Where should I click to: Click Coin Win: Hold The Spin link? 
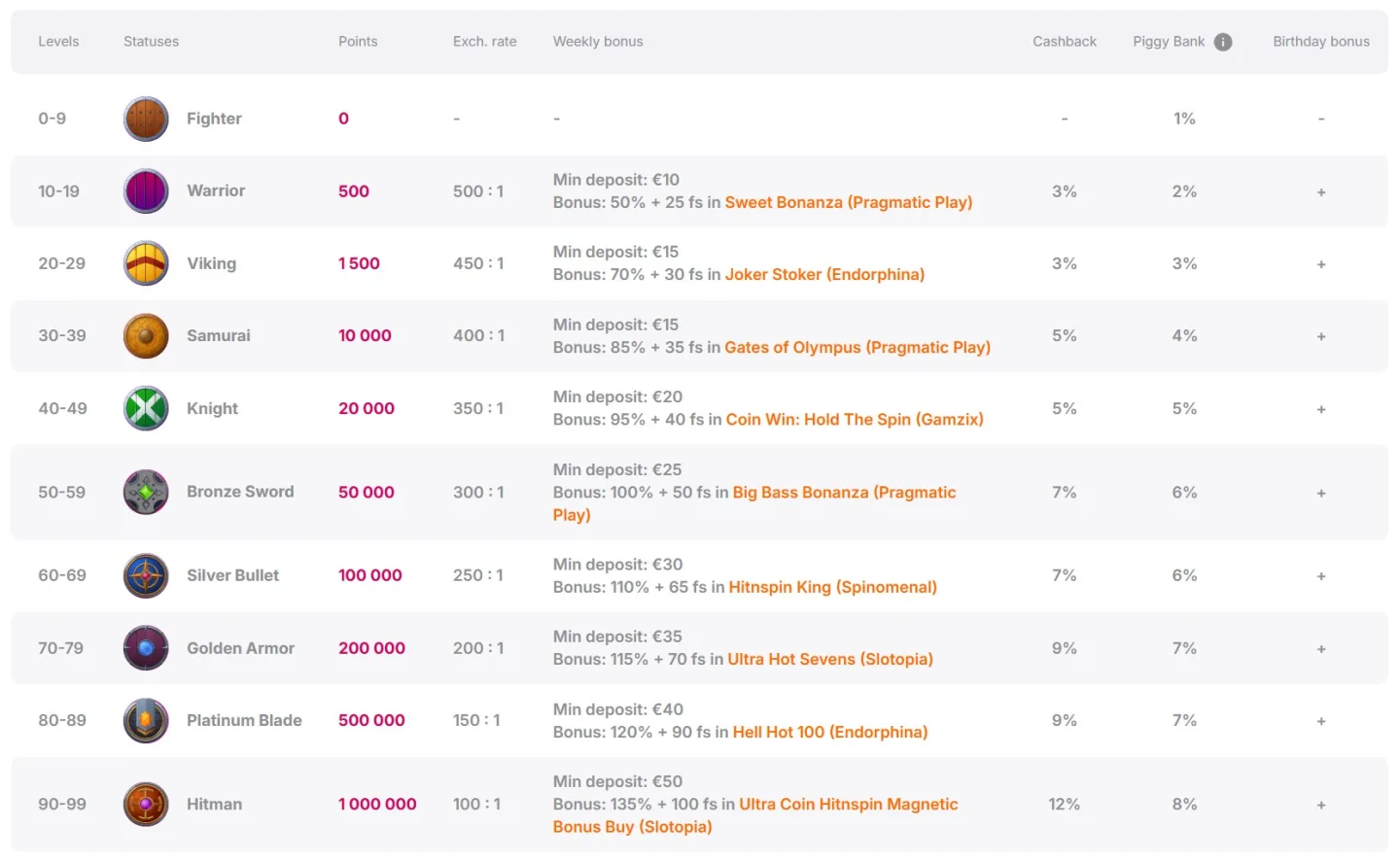(x=854, y=419)
